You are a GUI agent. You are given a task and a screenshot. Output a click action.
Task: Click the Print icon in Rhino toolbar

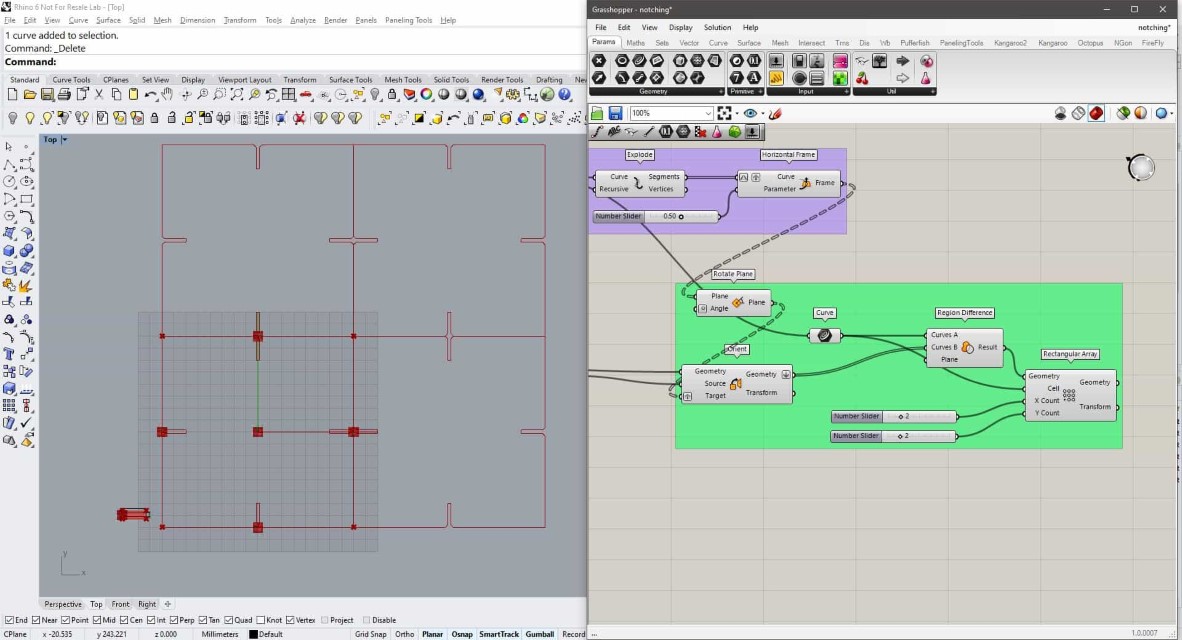64,95
